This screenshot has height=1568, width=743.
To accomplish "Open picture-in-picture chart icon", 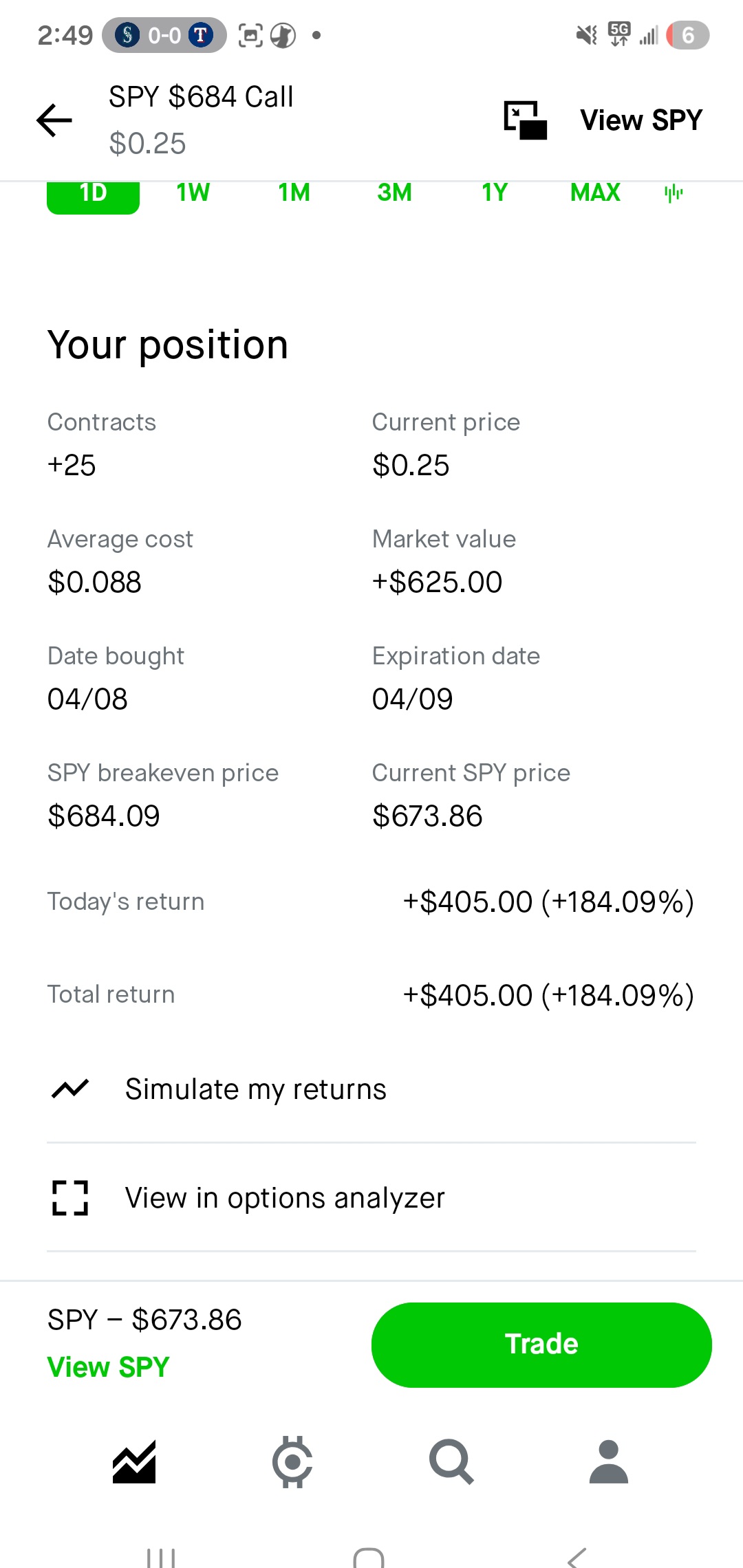I will (x=525, y=120).
